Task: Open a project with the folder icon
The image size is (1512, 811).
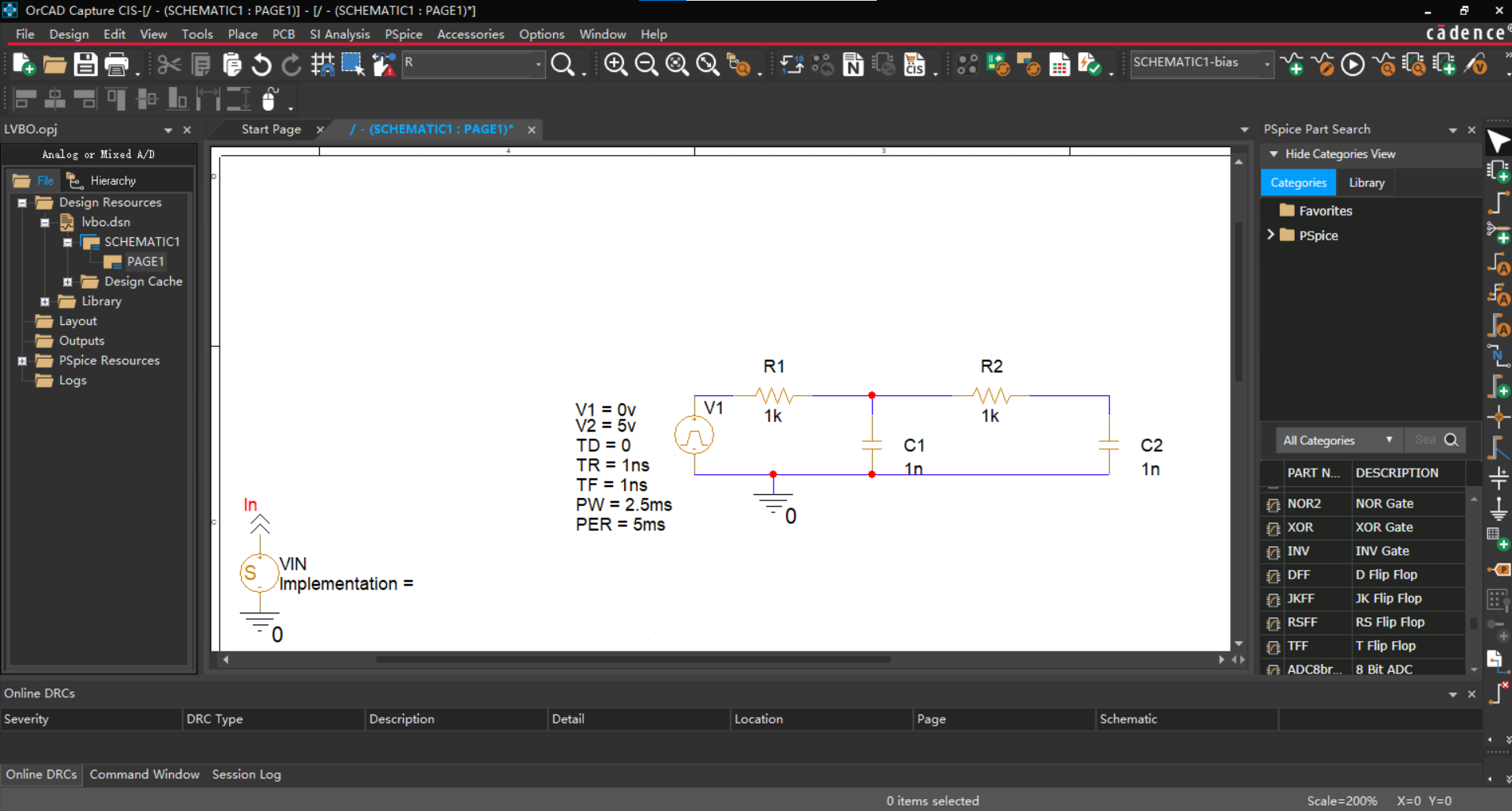Action: 55,64
